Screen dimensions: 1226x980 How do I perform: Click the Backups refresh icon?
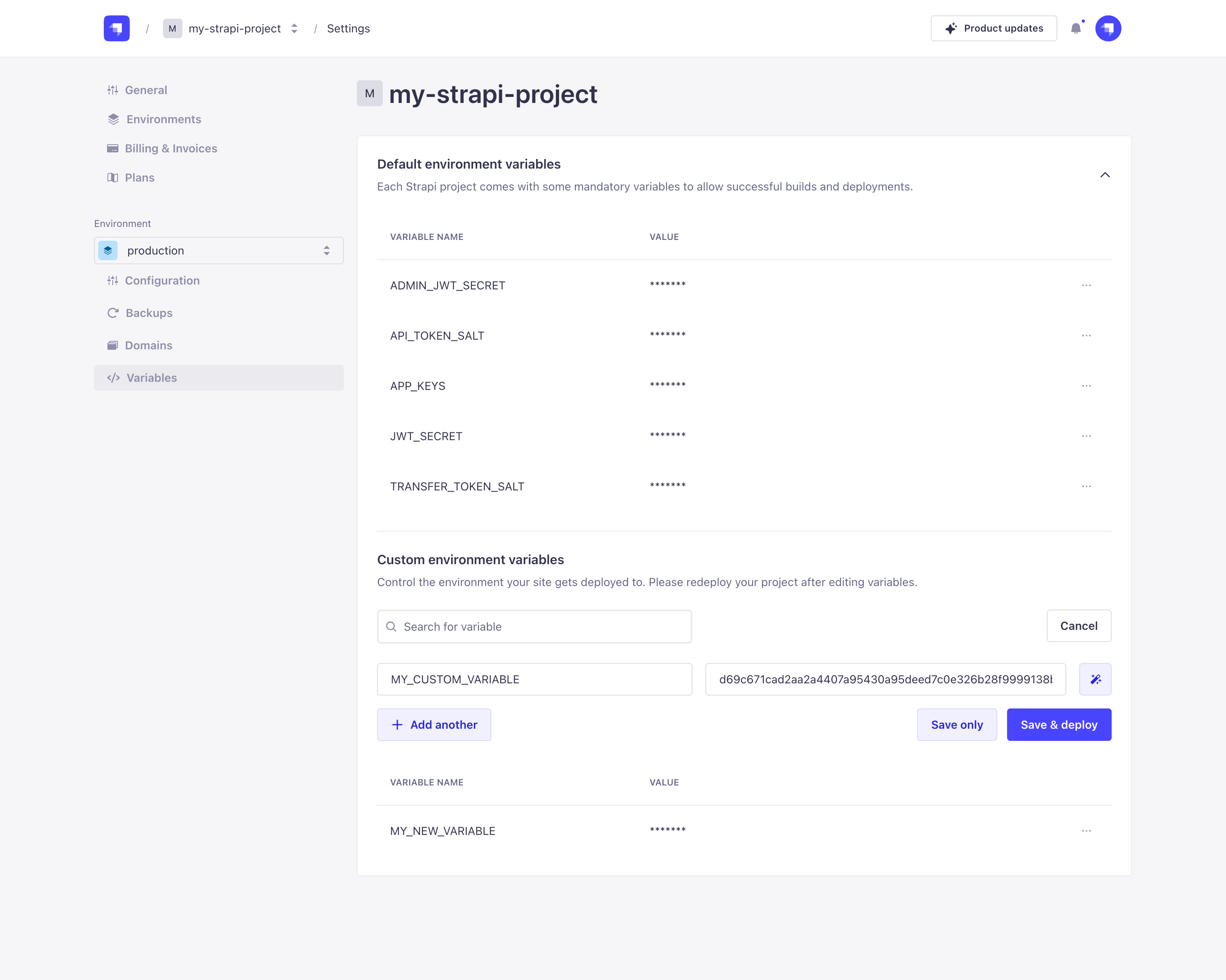tap(113, 312)
